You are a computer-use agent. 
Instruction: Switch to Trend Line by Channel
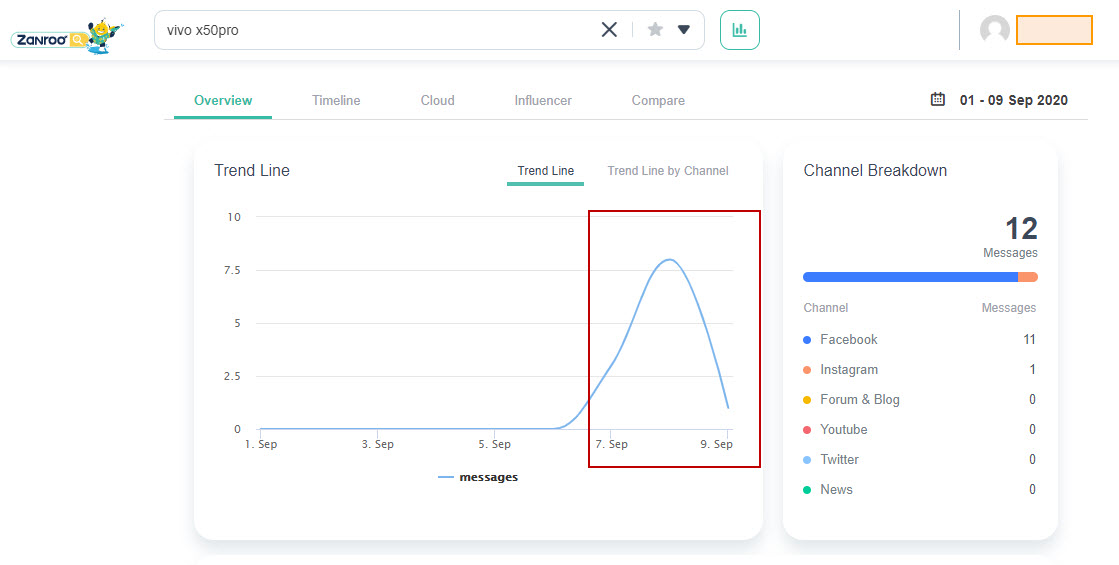668,170
